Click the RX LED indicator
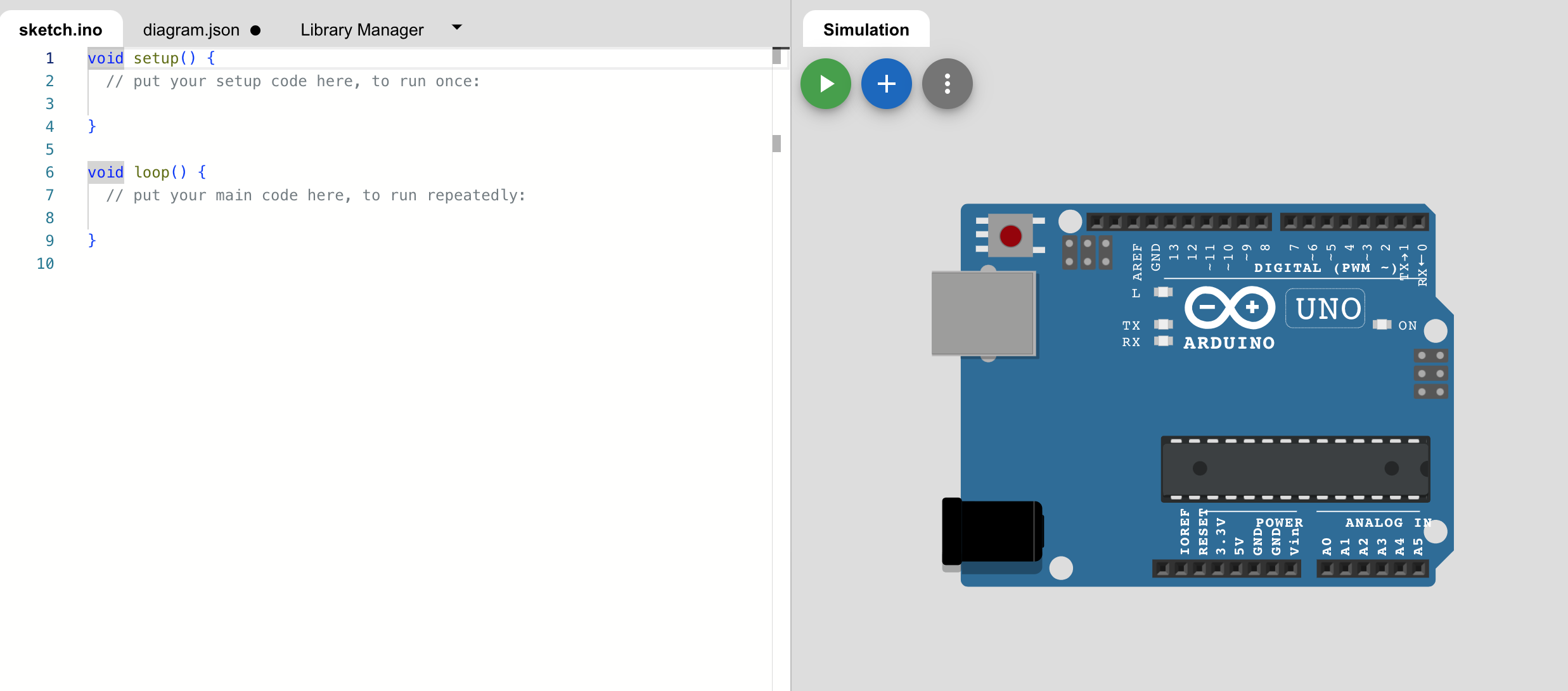The image size is (1568, 691). pyautogui.click(x=1163, y=341)
